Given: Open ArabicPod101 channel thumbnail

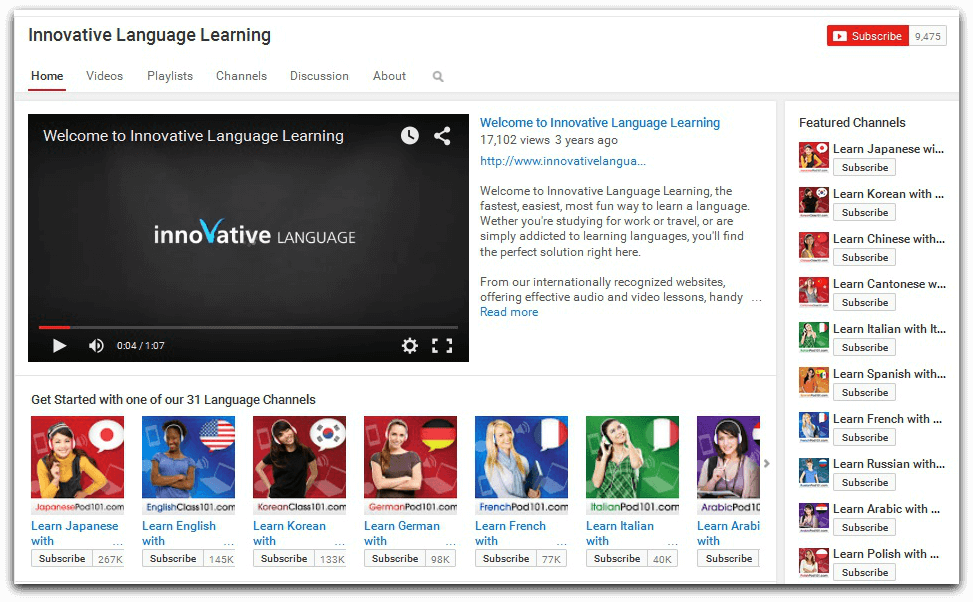Looking at the screenshot, I should pos(729,465).
